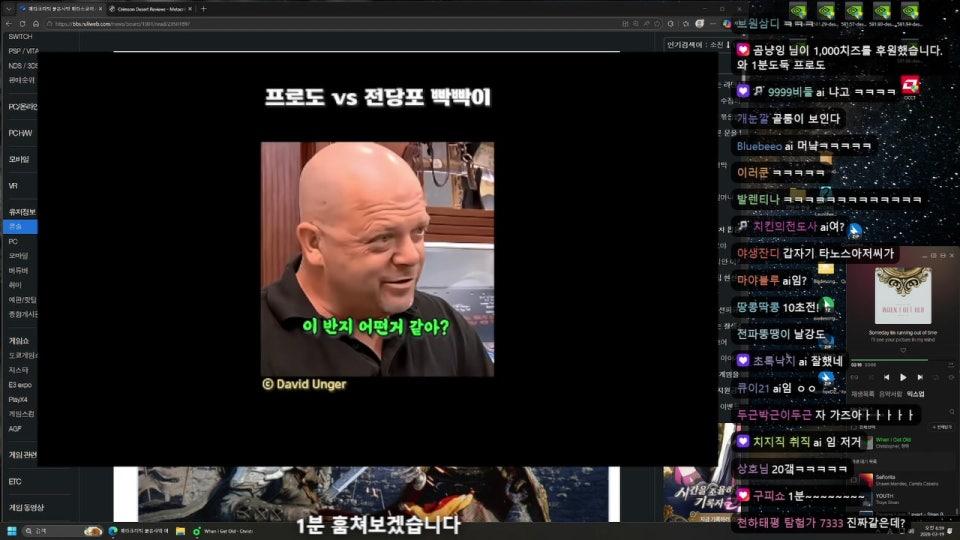Open File Explorer from the taskbar
The height and width of the screenshot is (540, 960).
[180, 530]
